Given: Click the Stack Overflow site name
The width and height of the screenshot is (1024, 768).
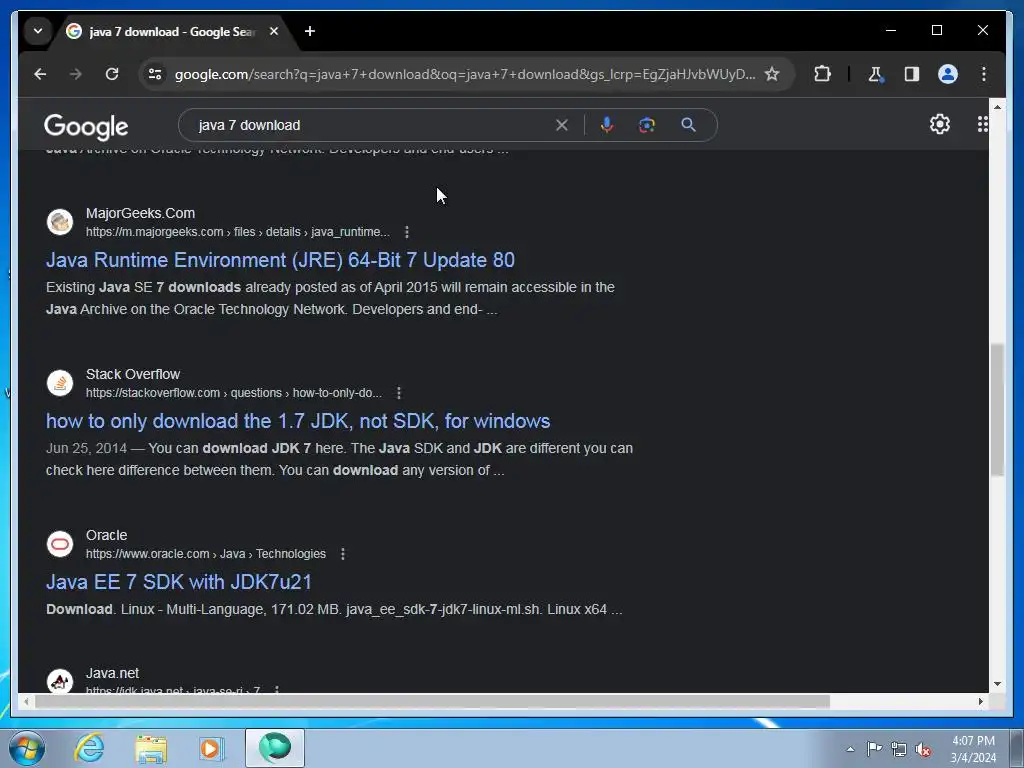Looking at the screenshot, I should (133, 374).
